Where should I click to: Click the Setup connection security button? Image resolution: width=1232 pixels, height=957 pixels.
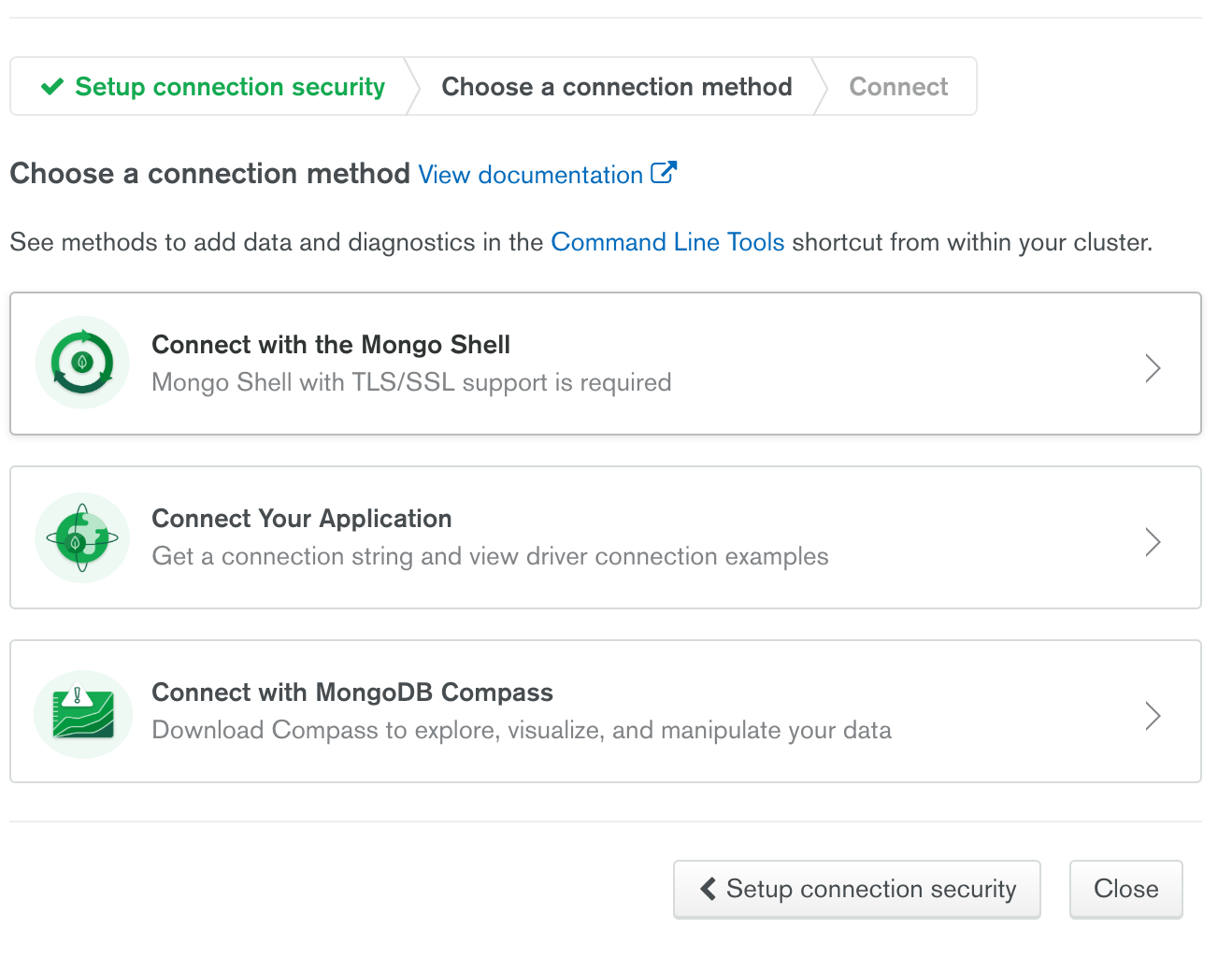click(x=856, y=889)
